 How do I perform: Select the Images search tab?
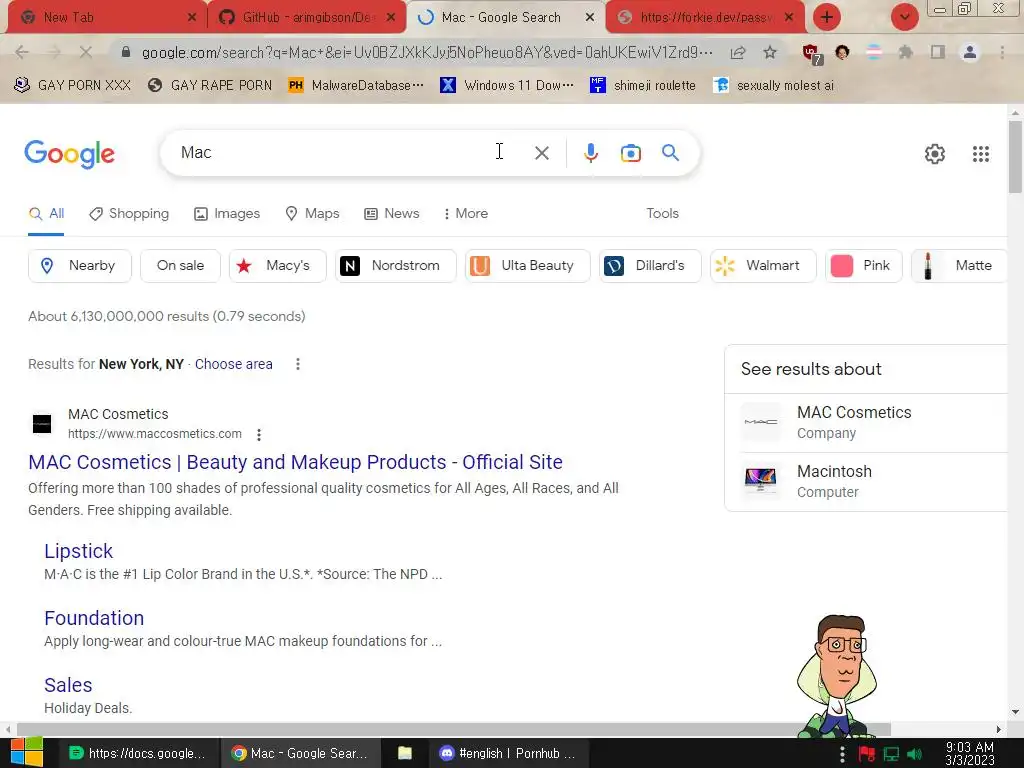(x=227, y=214)
